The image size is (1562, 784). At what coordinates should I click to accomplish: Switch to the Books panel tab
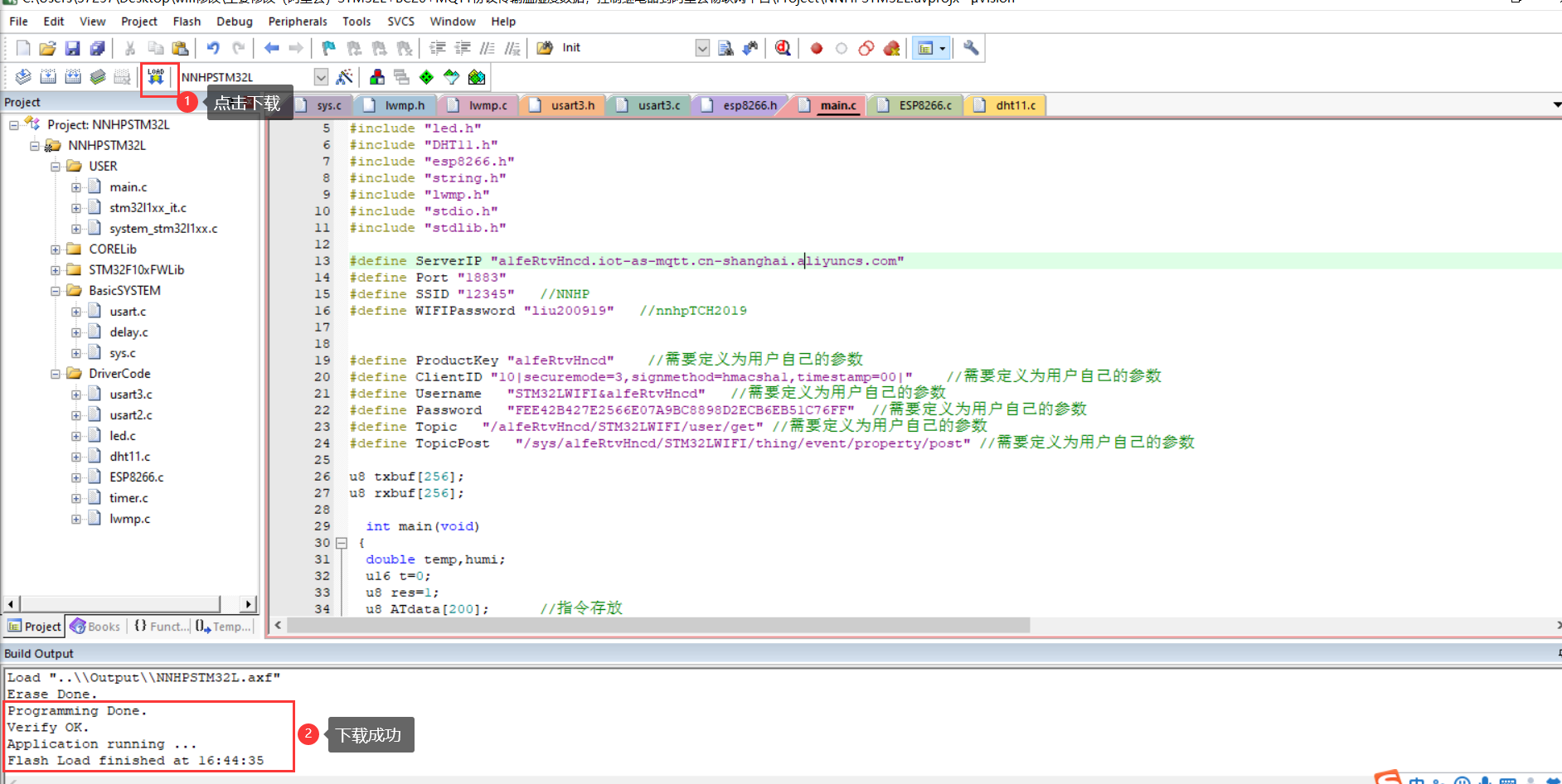click(96, 627)
